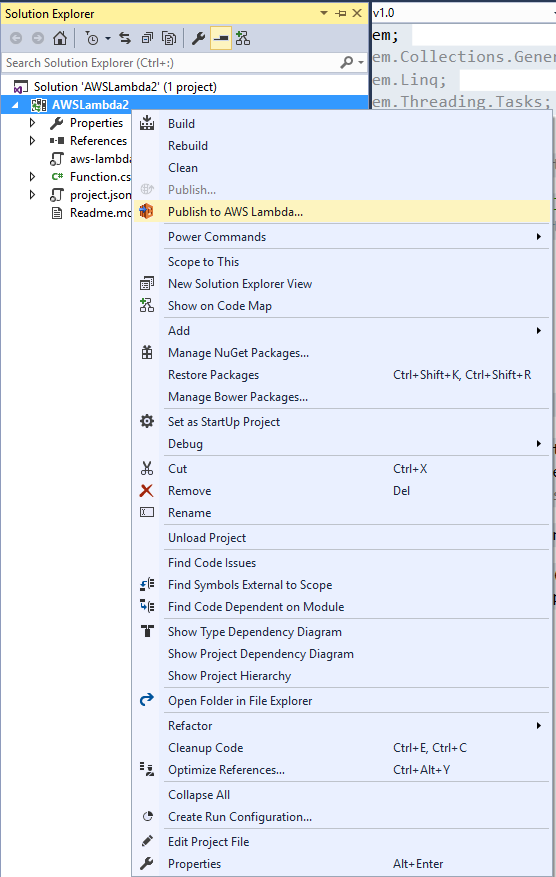Screen dimensions: 556x877
Task: Click the red Remove X icon
Action: click(147, 491)
